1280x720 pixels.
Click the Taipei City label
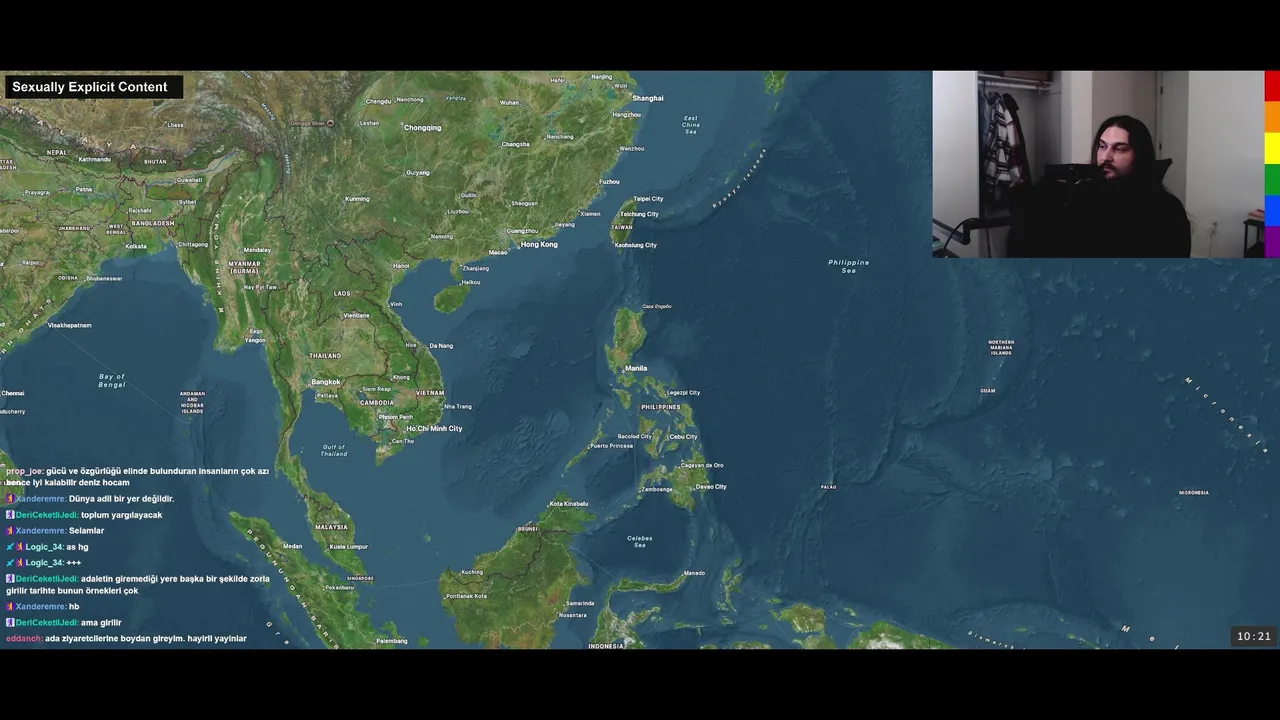tap(648, 199)
